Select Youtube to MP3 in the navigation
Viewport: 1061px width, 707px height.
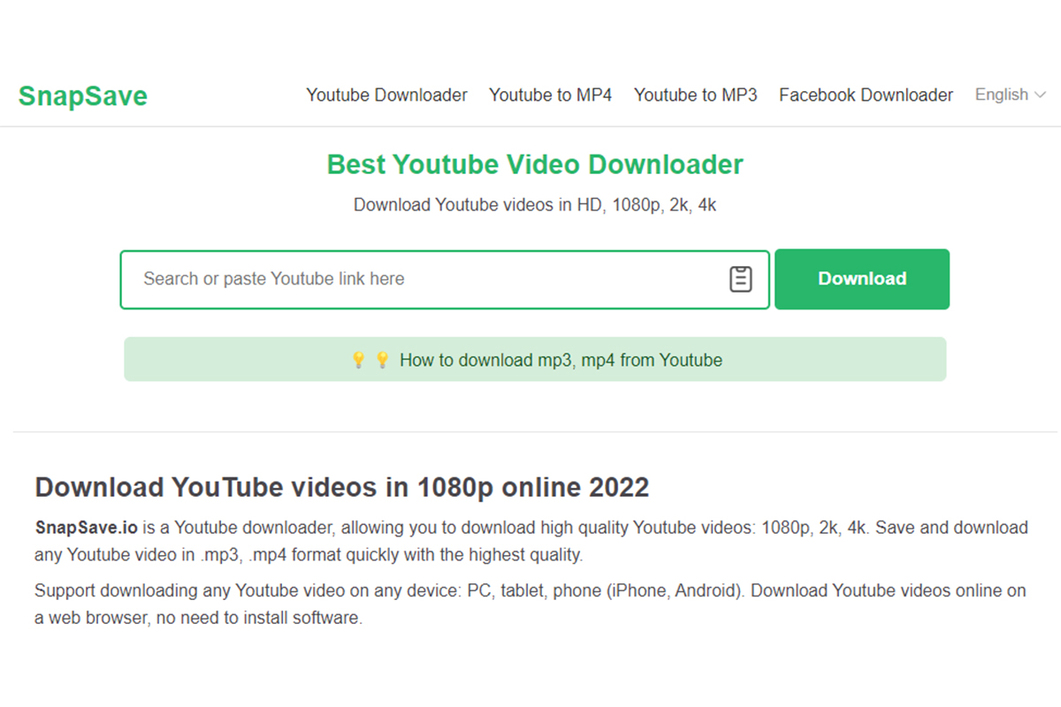[695, 95]
